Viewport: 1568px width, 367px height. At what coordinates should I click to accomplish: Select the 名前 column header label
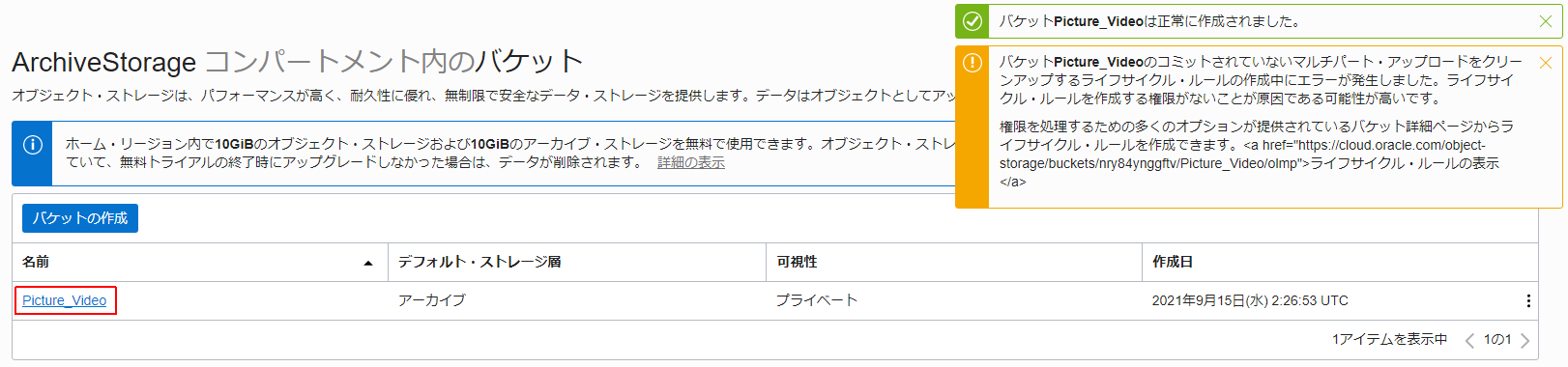(x=36, y=262)
